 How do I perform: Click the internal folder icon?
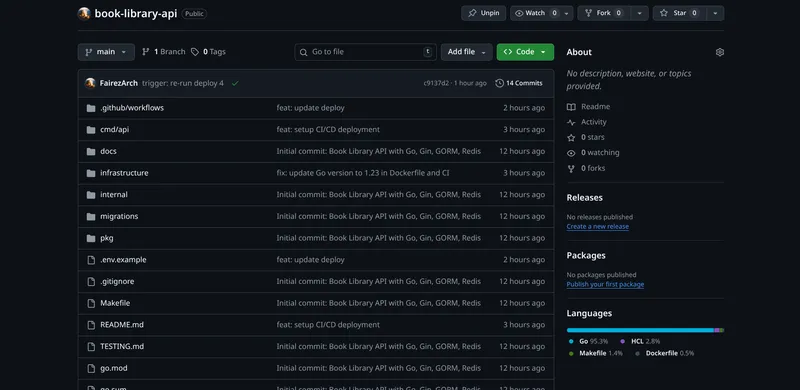click(x=91, y=195)
